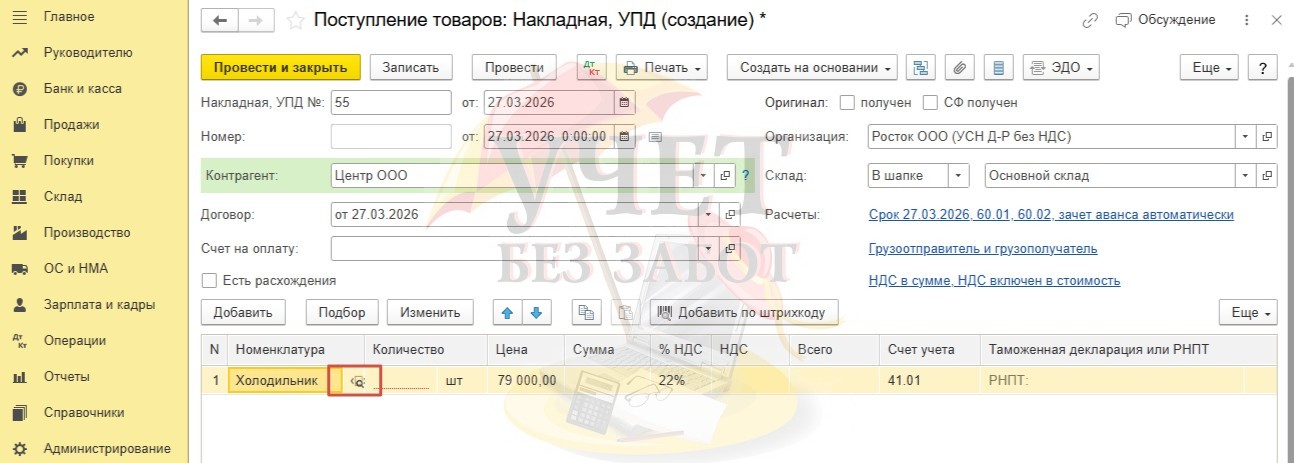1294x463 pixels.
Task: Click Добавить по штрихкоду
Action: 743,312
